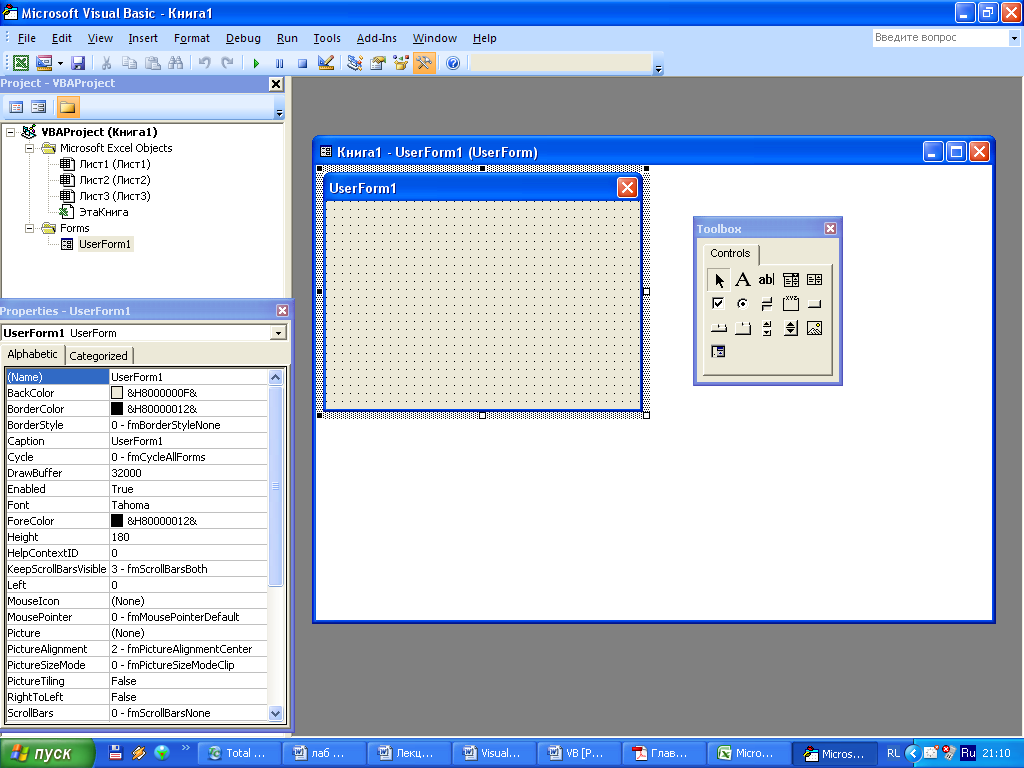Switch to the Categorized tab
Viewport: 1024px width, 768px height.
[x=99, y=356]
